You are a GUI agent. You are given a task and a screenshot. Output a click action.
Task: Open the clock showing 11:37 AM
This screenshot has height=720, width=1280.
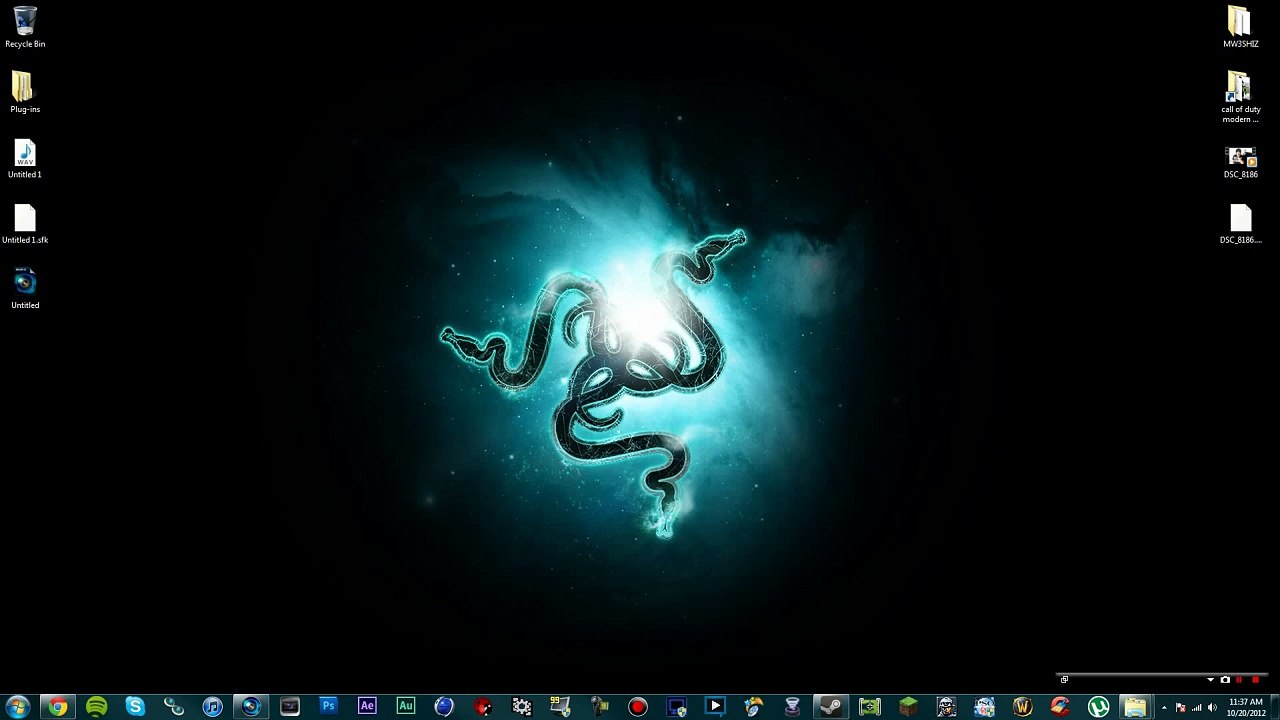(x=1245, y=707)
